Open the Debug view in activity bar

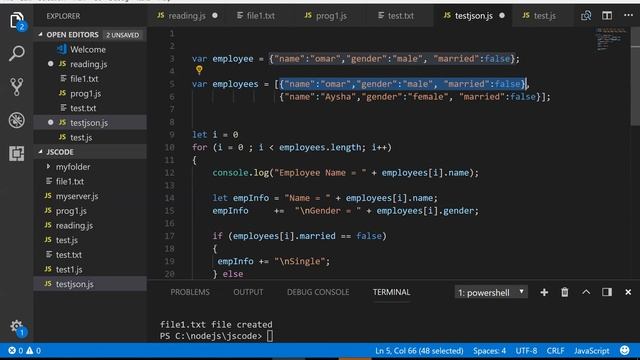tap(16, 120)
